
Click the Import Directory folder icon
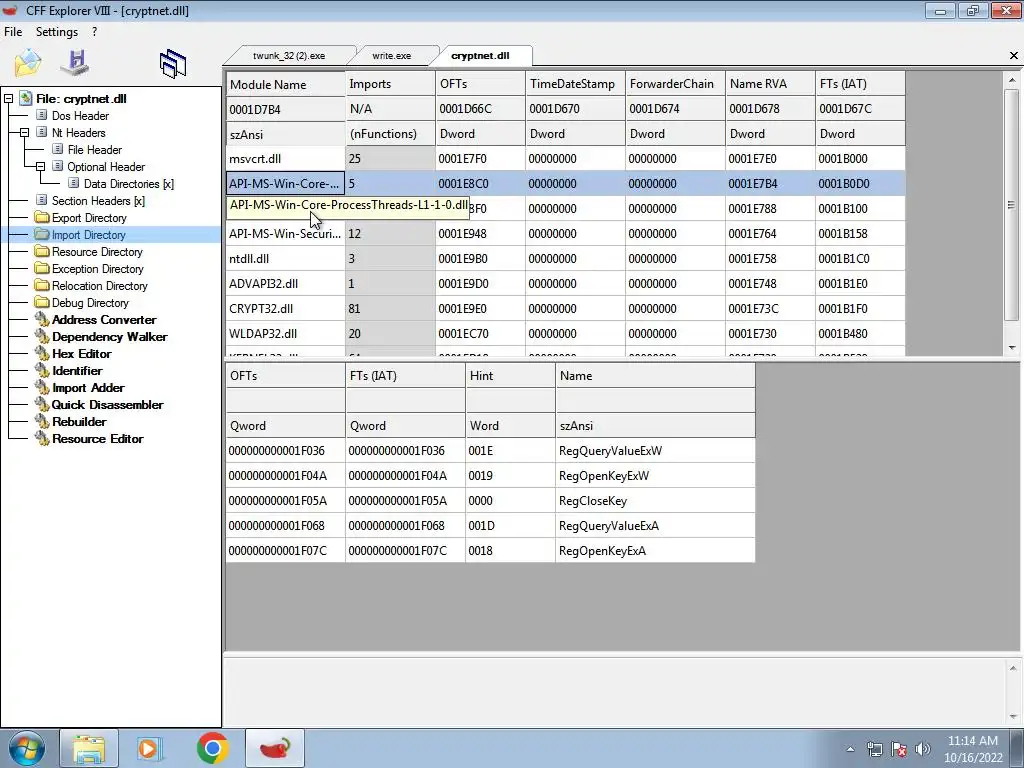(42, 234)
